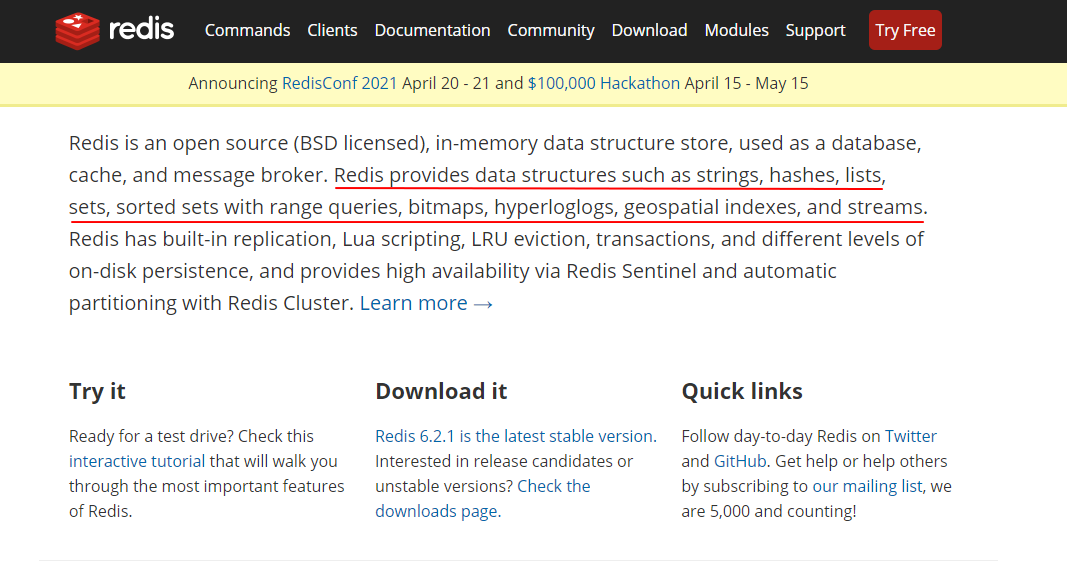
Task: Open the Download nav item
Action: pyautogui.click(x=649, y=30)
